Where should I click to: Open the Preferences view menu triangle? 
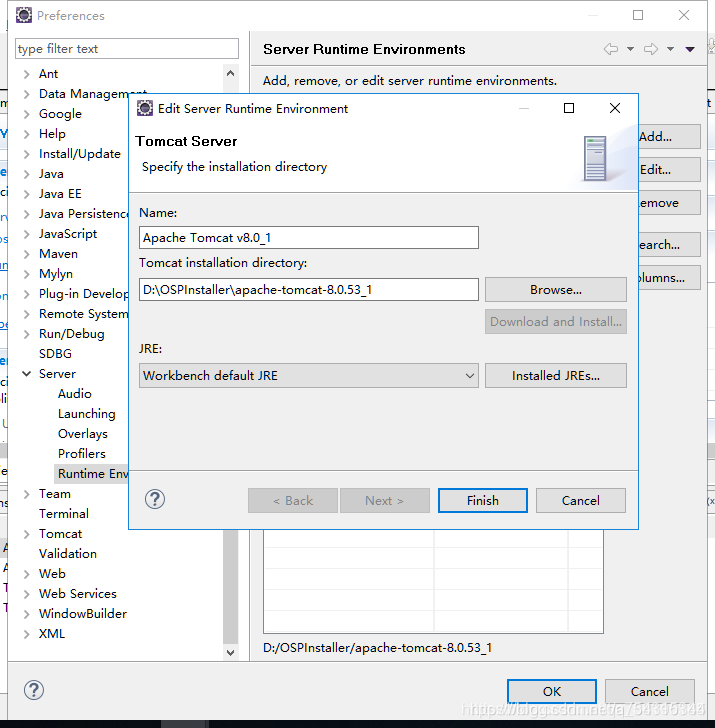coord(690,49)
